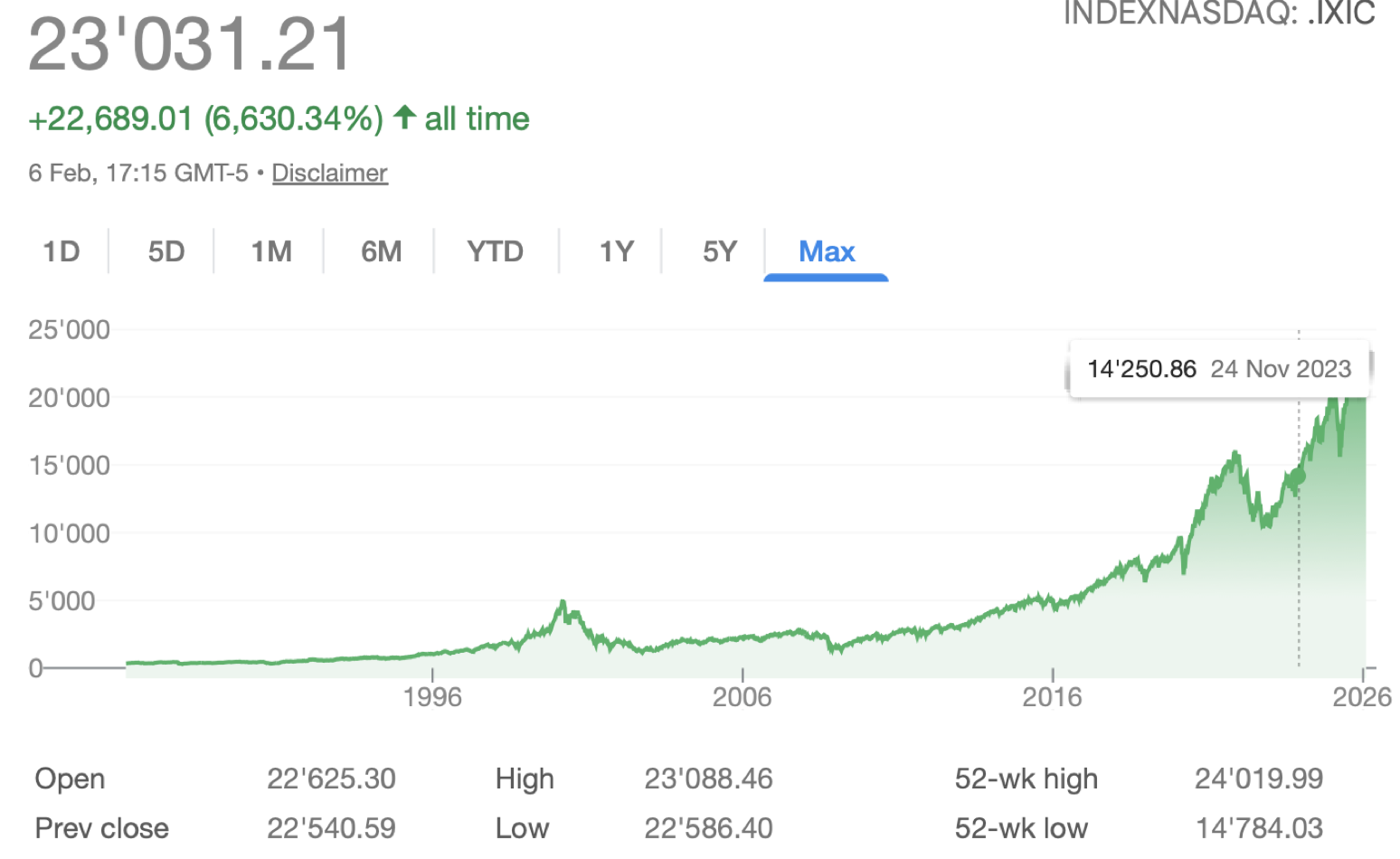Click the 52-wk high value 24'019.99
The height and width of the screenshot is (859, 1400).
pos(1258,779)
